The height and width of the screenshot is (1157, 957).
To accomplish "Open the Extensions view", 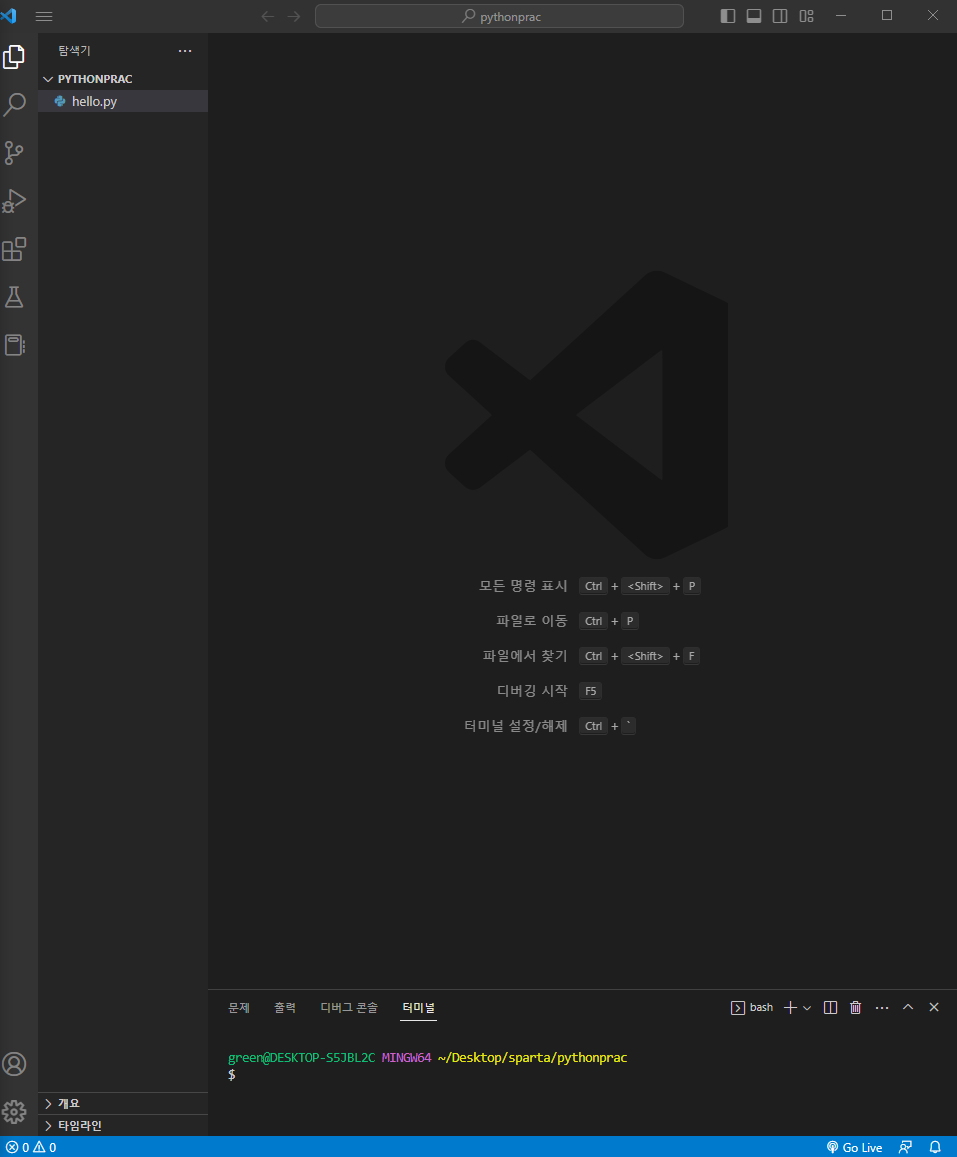I will click(x=14, y=249).
